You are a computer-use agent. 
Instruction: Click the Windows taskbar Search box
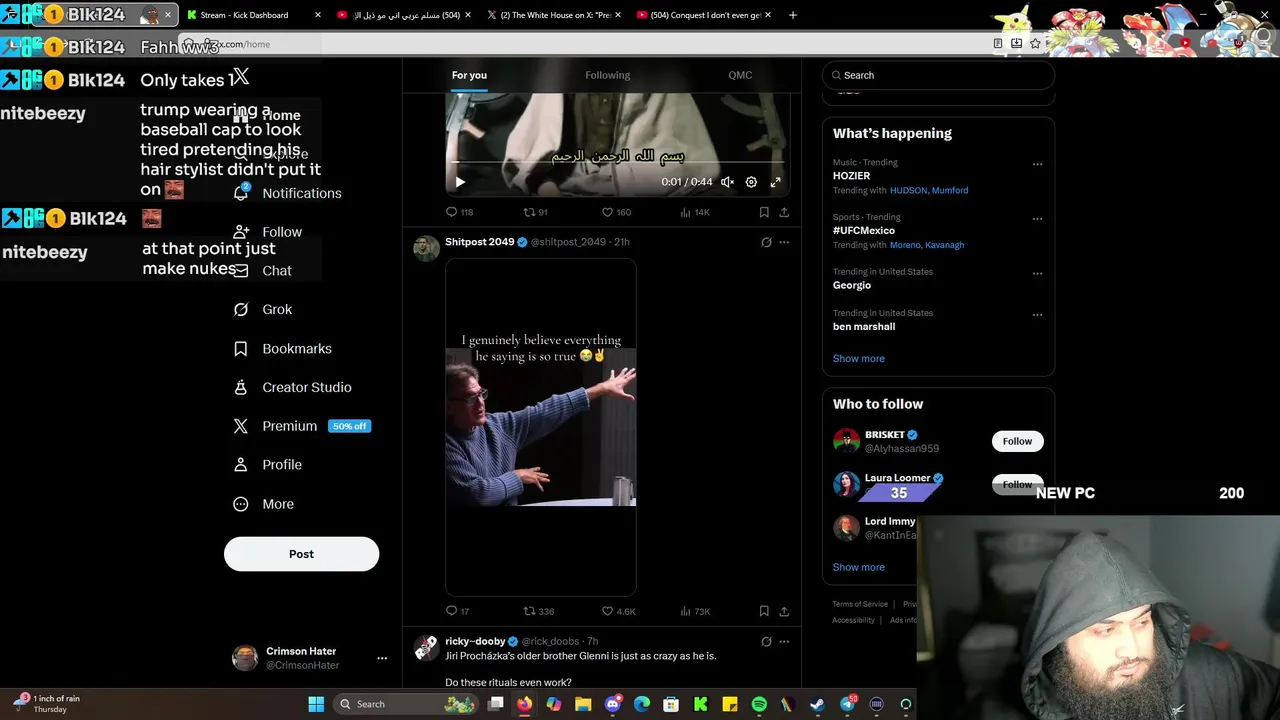[405, 704]
